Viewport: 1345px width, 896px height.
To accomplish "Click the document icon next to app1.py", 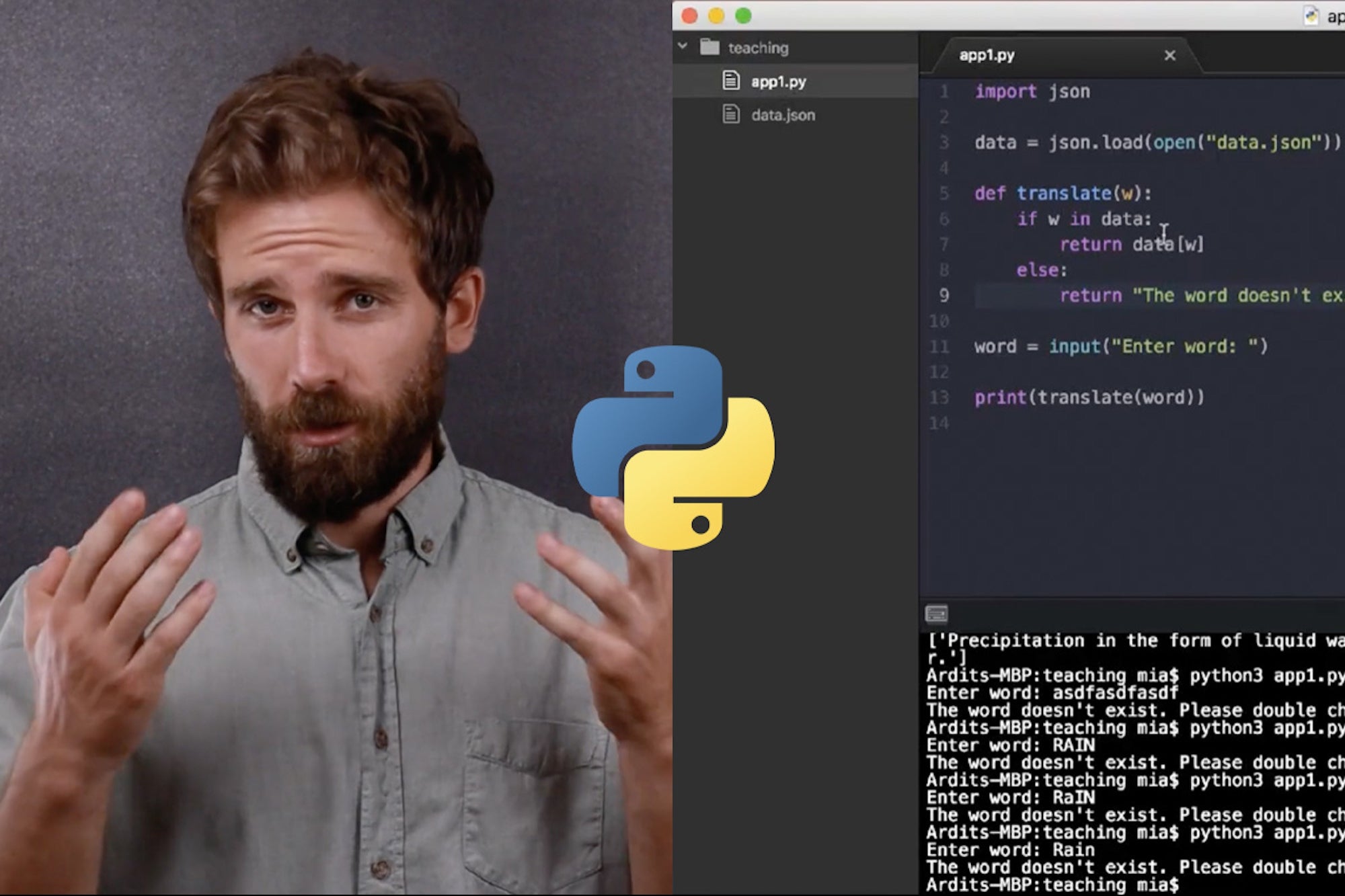I will 730,82.
